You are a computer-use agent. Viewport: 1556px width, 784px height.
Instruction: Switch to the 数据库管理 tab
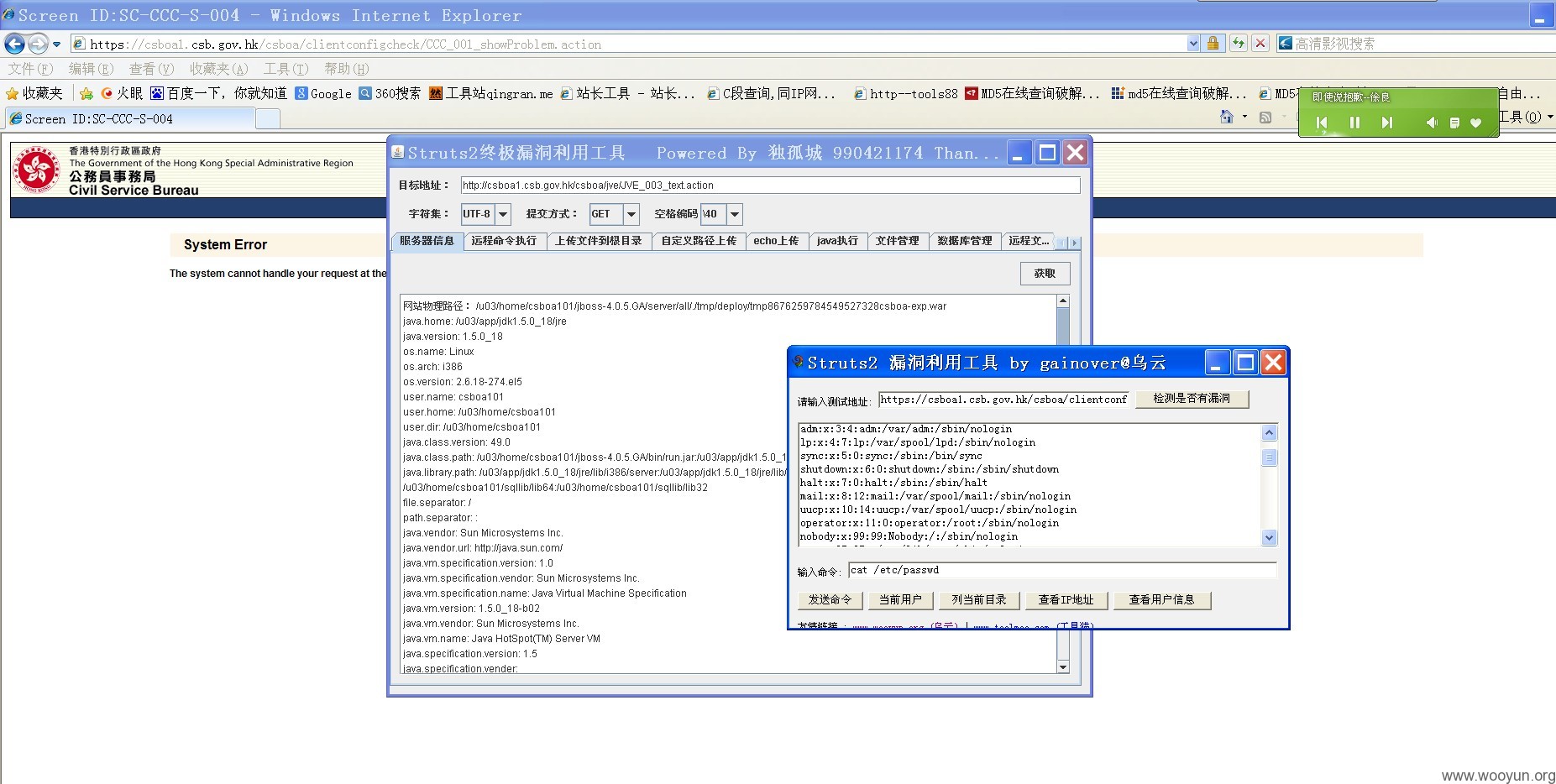point(965,241)
